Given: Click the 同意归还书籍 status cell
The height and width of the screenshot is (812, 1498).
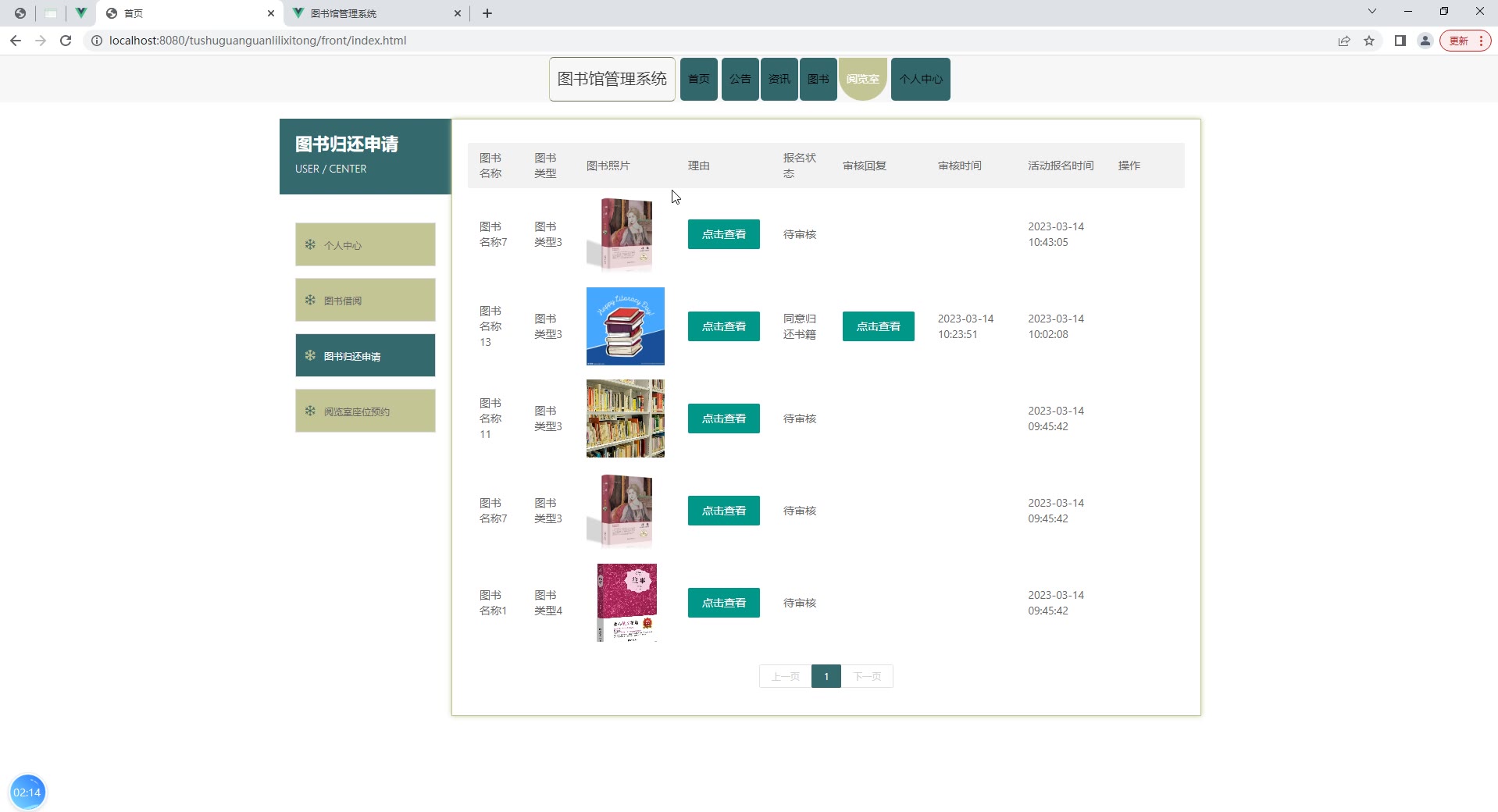Looking at the screenshot, I should tap(800, 326).
